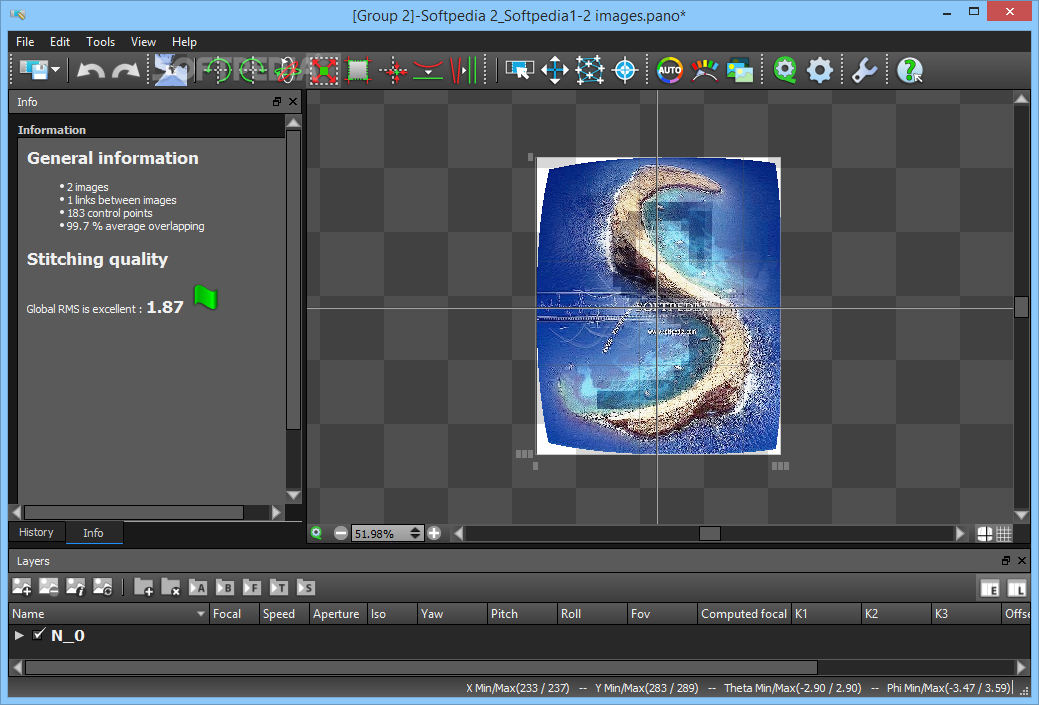
Task: Undo the last action
Action: tap(91, 70)
